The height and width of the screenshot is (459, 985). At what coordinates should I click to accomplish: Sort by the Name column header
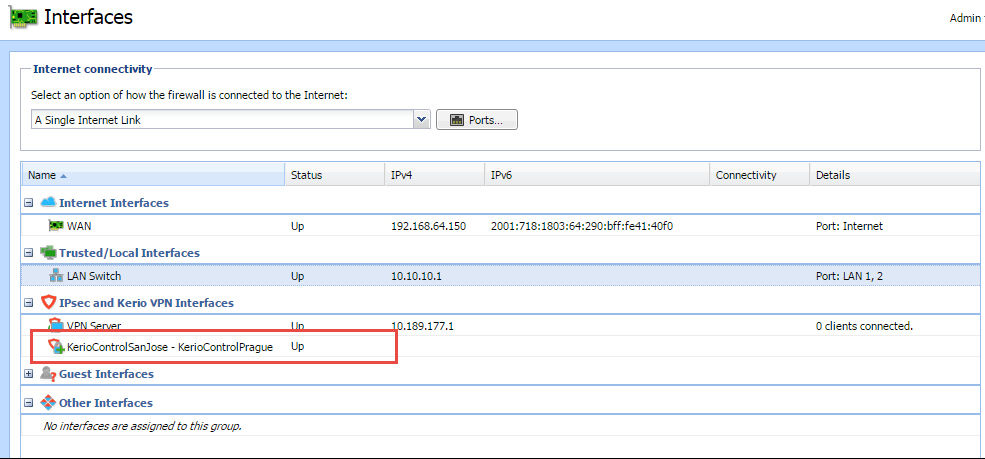point(153,175)
